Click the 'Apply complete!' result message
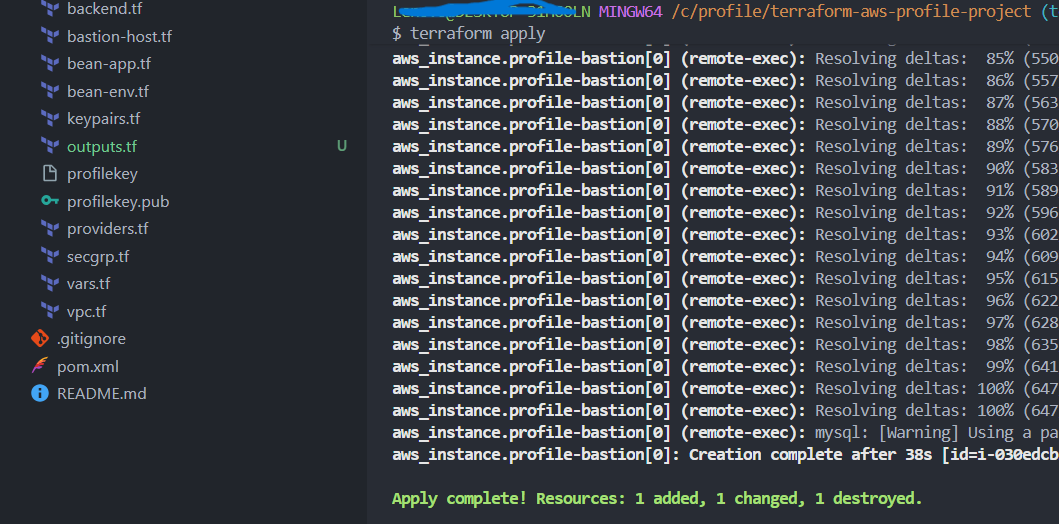Screen dimensions: 1059x524 [x=656, y=499]
